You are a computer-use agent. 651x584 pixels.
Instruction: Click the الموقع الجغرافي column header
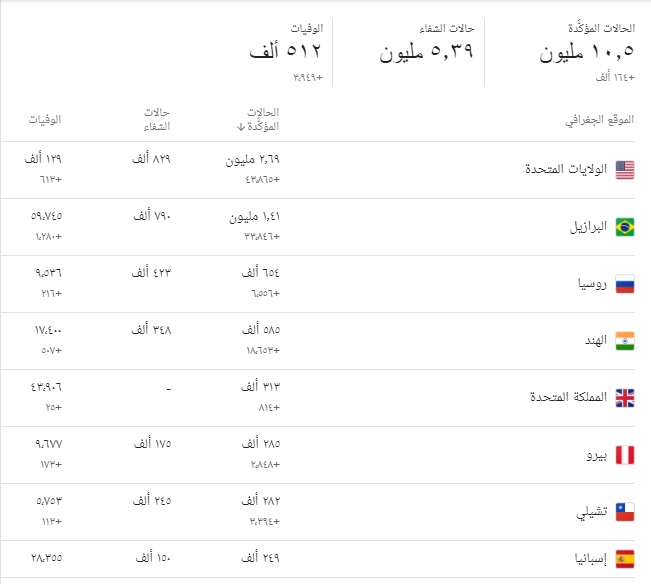600,120
